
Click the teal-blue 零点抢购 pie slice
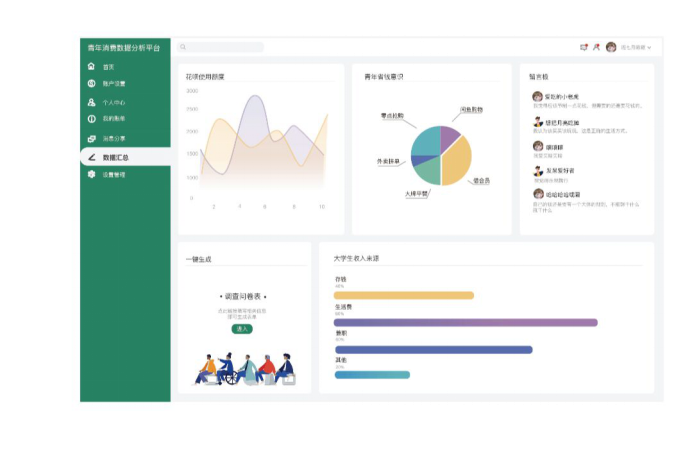coord(426,140)
